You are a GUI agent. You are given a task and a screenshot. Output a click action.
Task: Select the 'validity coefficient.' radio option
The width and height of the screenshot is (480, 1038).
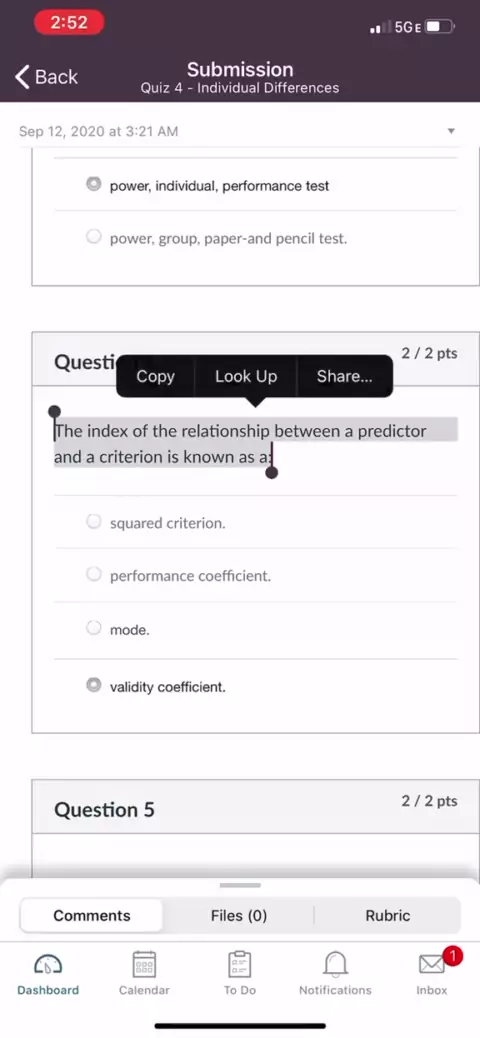click(x=94, y=685)
